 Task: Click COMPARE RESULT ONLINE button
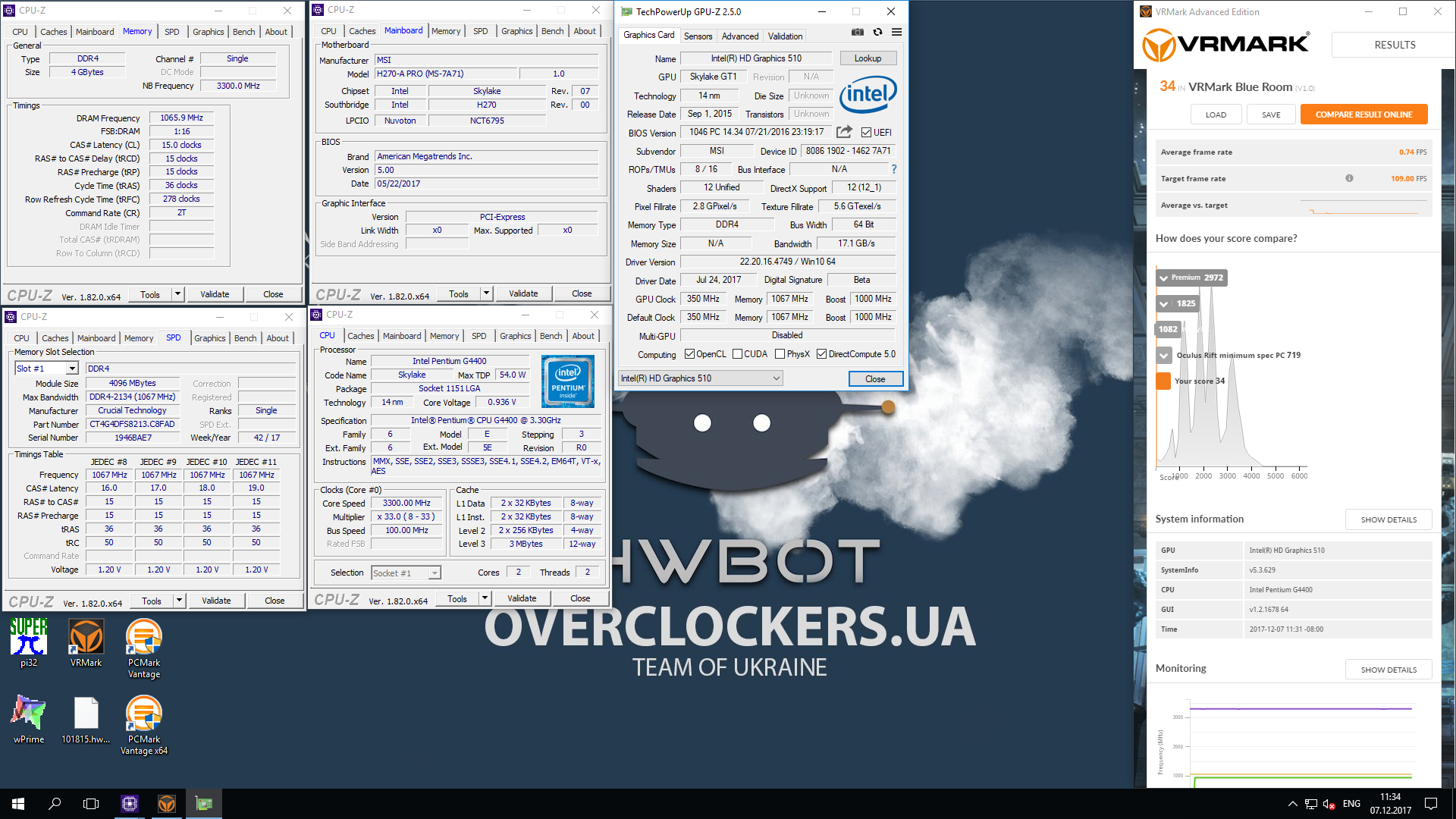tap(1363, 115)
